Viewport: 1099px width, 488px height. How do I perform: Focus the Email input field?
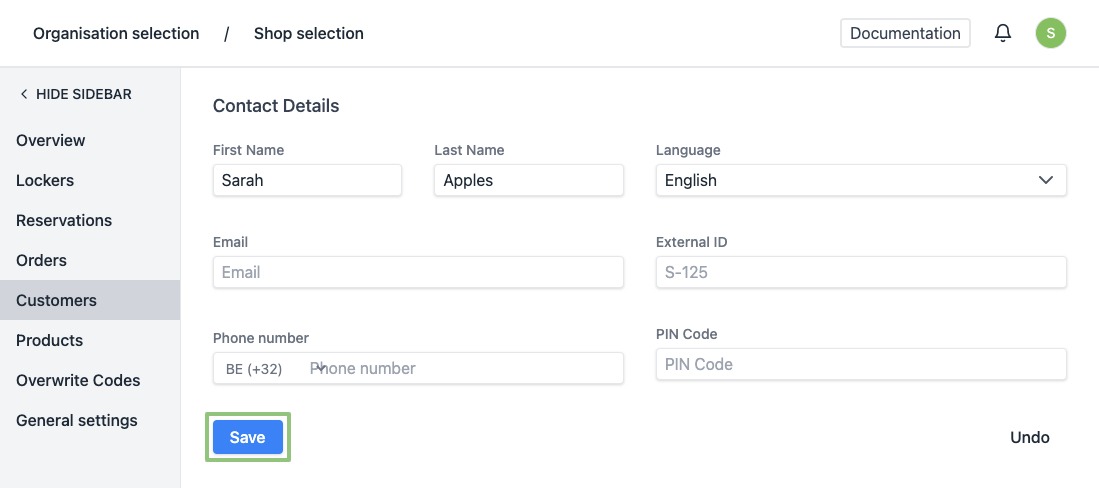tap(418, 272)
